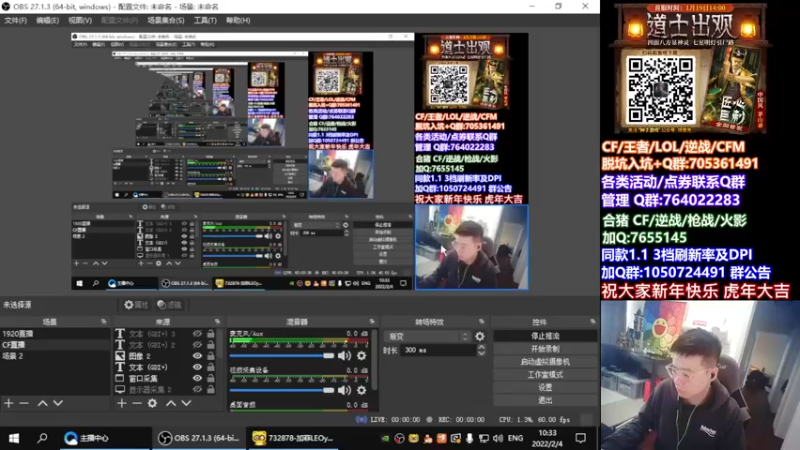Open the Windows Start menu
This screenshot has height=450, width=800.
point(14,438)
